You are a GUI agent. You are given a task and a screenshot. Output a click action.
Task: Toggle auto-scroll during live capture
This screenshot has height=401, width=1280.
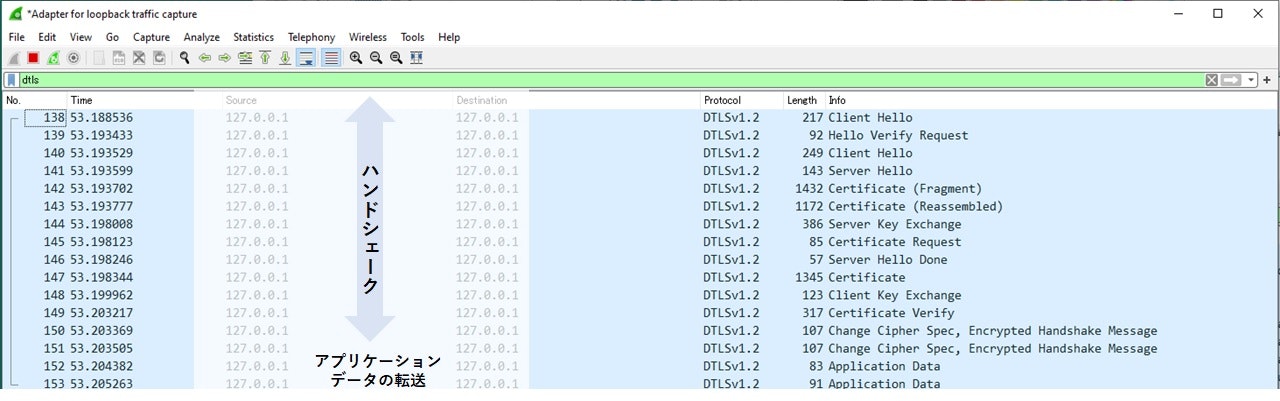(x=307, y=58)
